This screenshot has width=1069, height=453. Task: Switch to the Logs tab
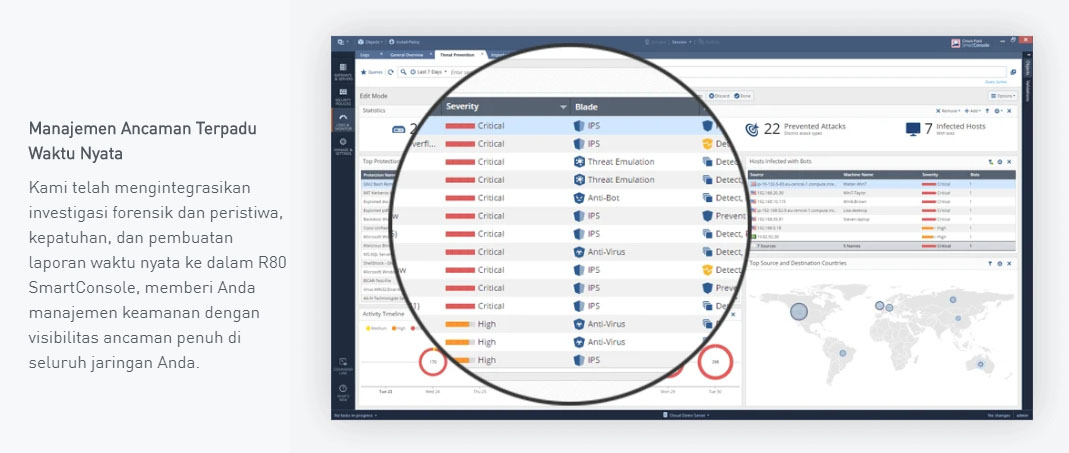click(x=365, y=55)
